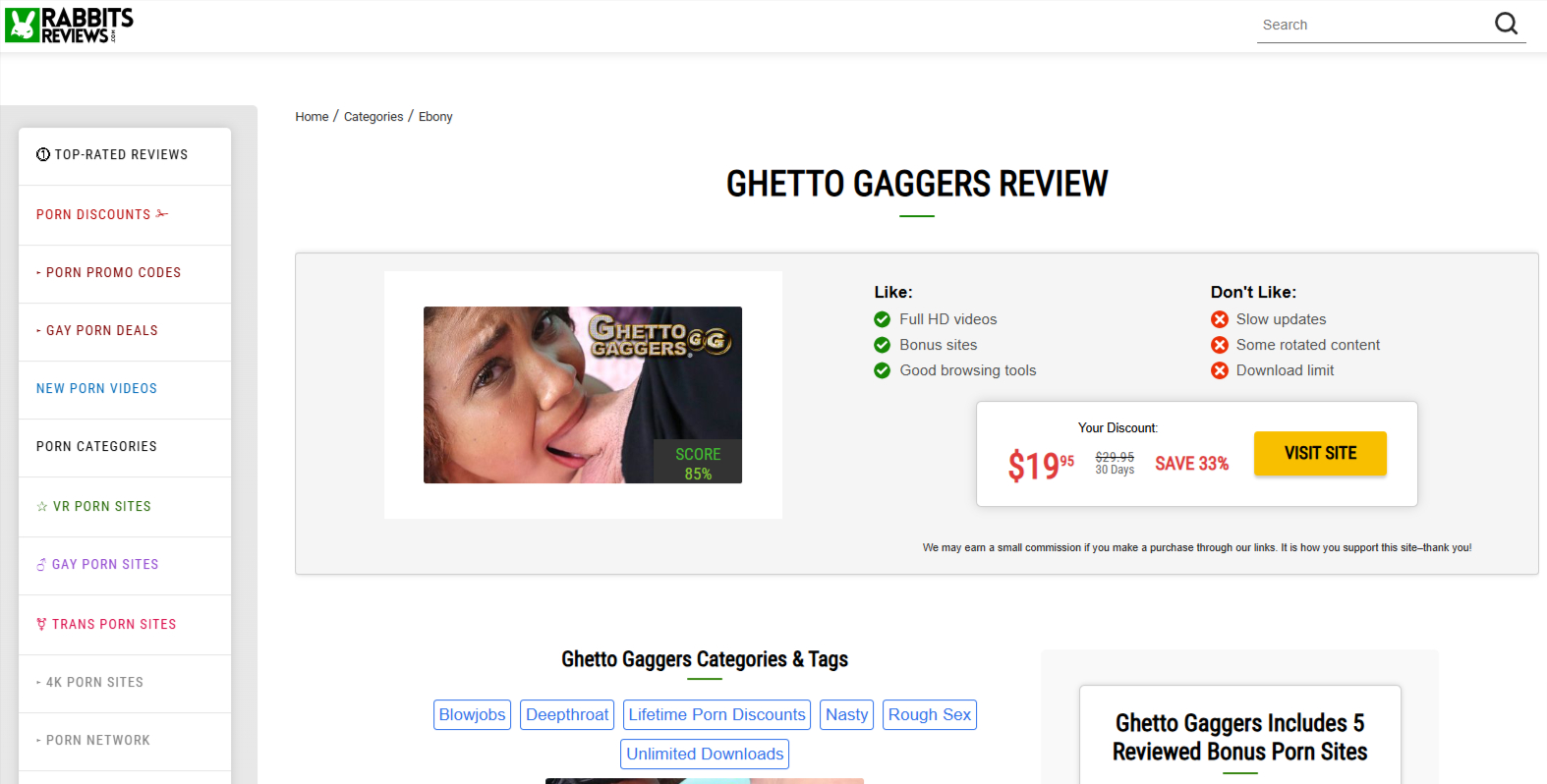The height and width of the screenshot is (784, 1547).
Task: Click the review thumbnail image
Action: click(x=583, y=395)
